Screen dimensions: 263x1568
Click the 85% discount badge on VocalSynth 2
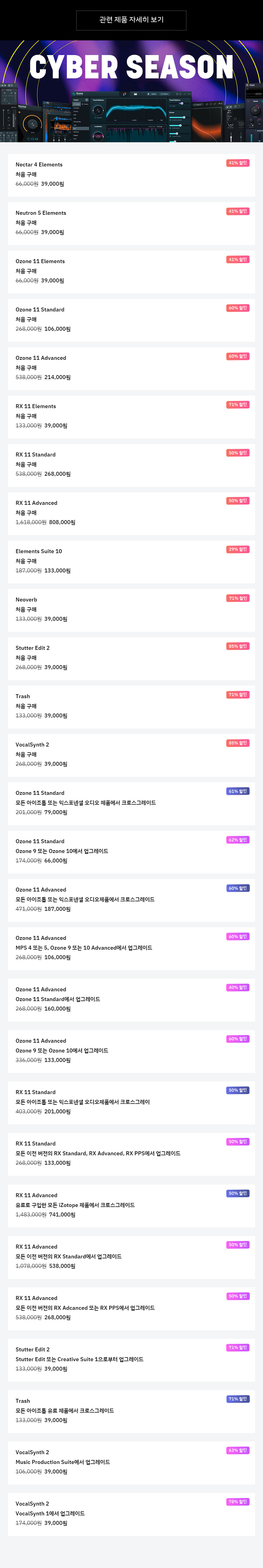237,743
